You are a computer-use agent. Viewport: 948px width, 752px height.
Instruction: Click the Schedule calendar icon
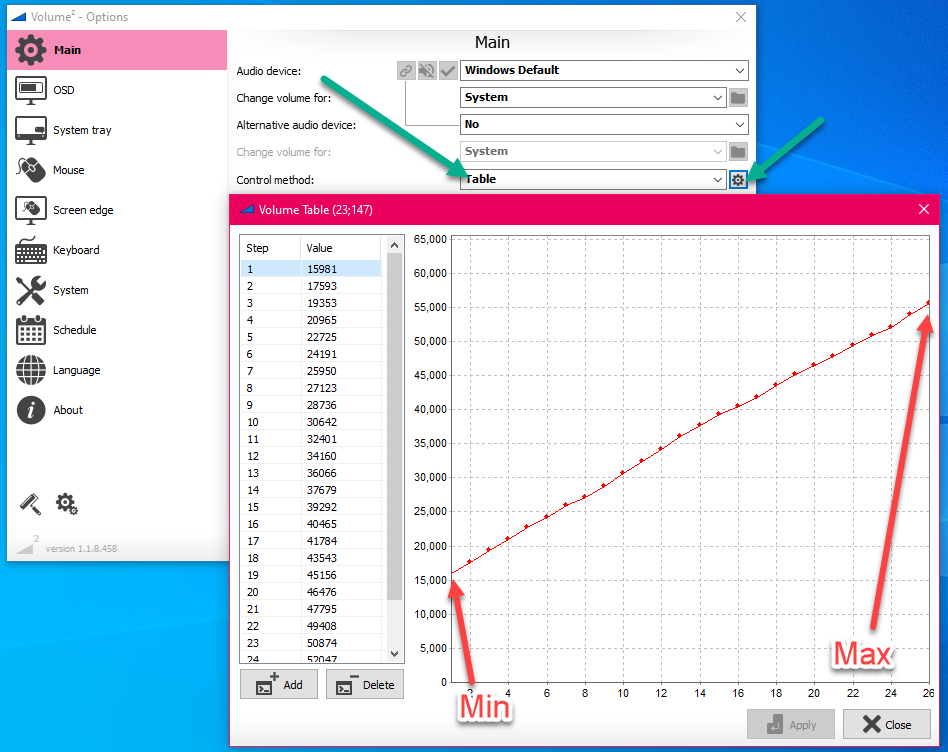(30, 330)
